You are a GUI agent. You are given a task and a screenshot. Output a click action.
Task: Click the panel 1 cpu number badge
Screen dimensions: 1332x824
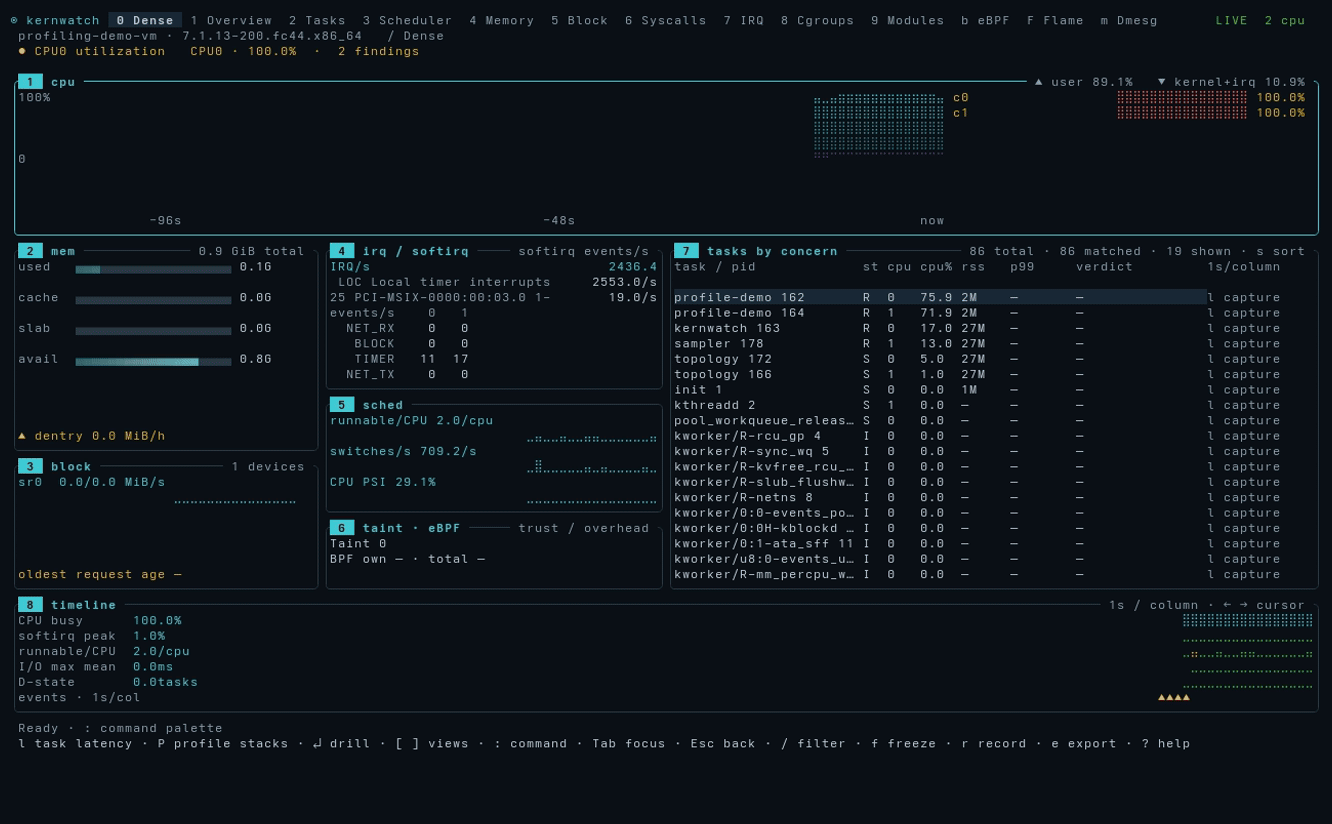tap(30, 82)
